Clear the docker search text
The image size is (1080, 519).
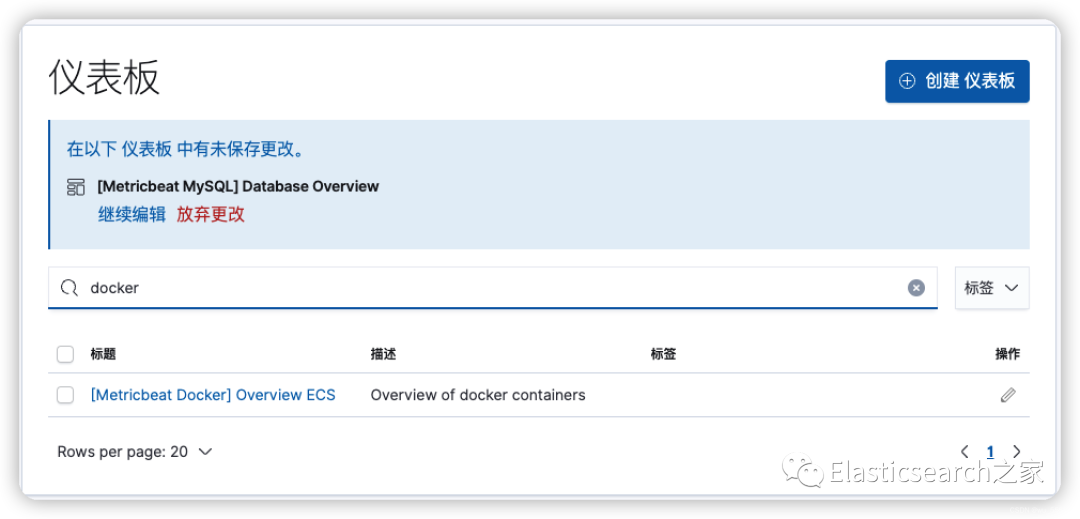point(916,288)
